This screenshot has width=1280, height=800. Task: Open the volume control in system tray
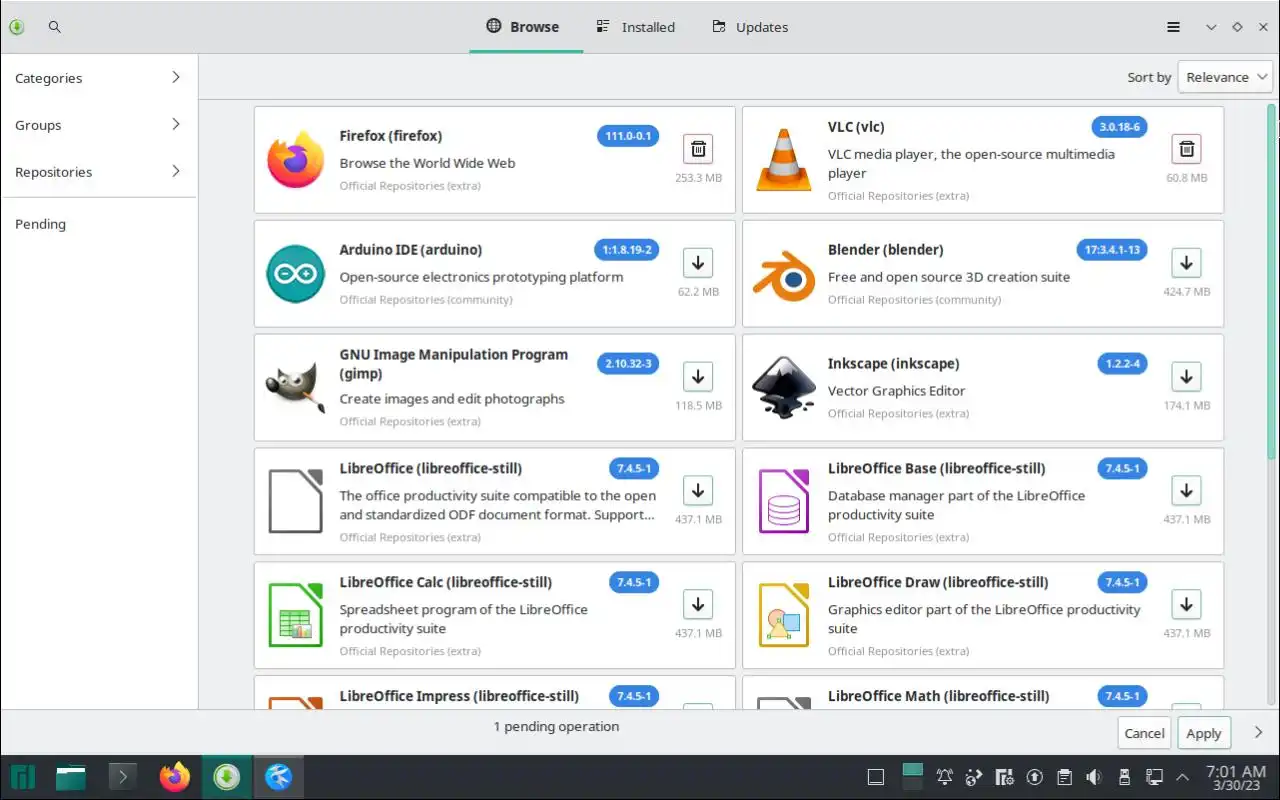pos(1094,777)
